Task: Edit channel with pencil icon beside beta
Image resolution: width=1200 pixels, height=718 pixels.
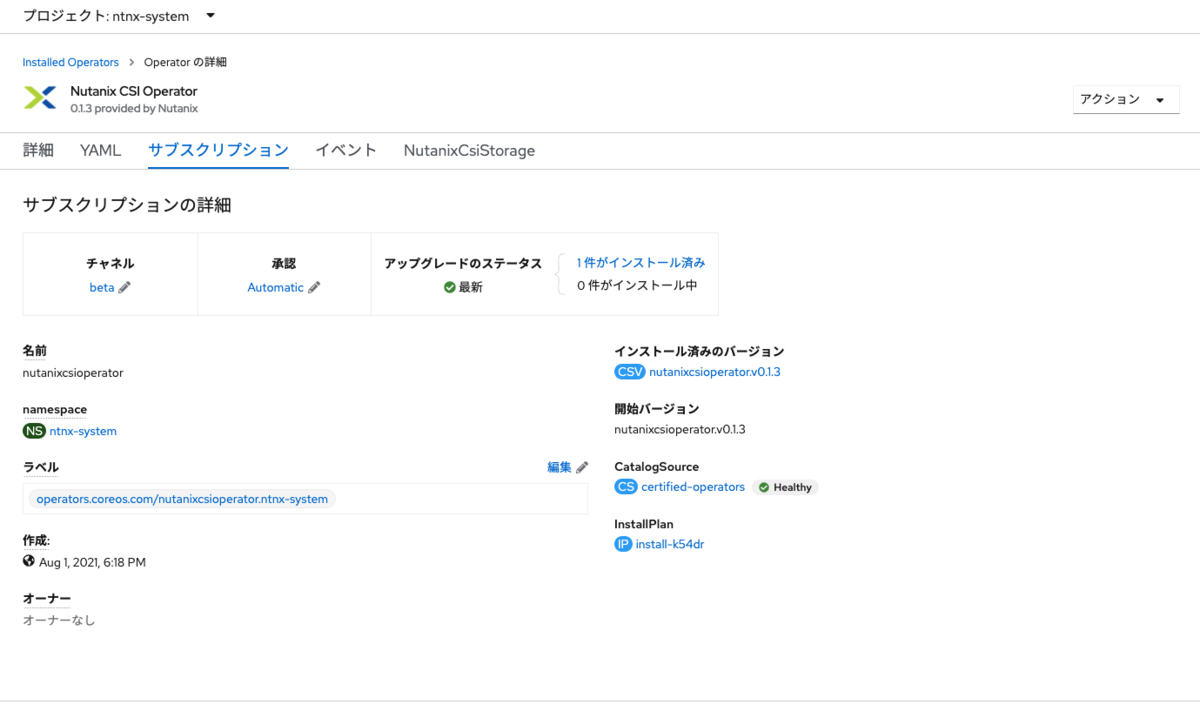Action: pos(125,287)
